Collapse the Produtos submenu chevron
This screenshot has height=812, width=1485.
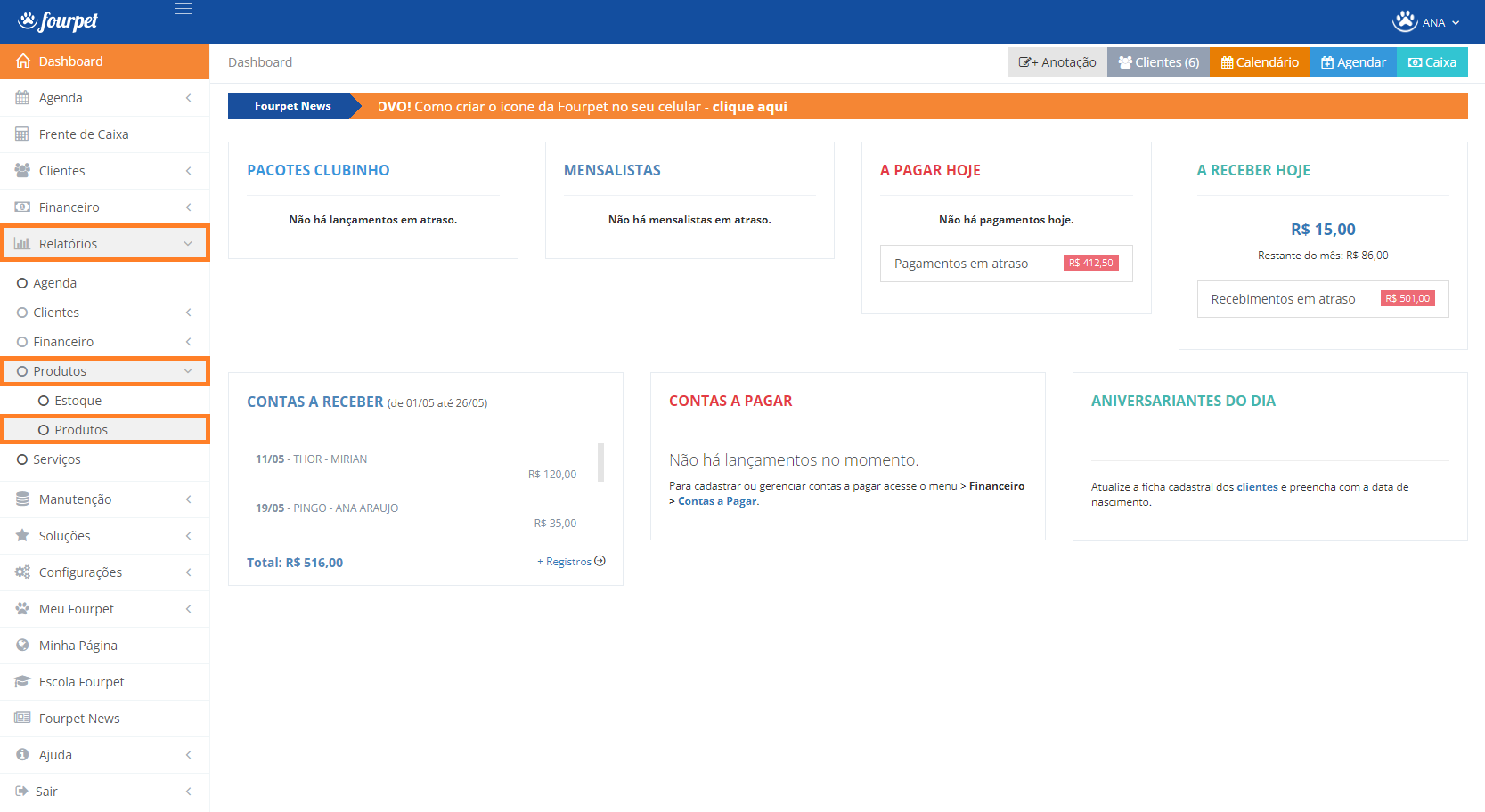188,371
